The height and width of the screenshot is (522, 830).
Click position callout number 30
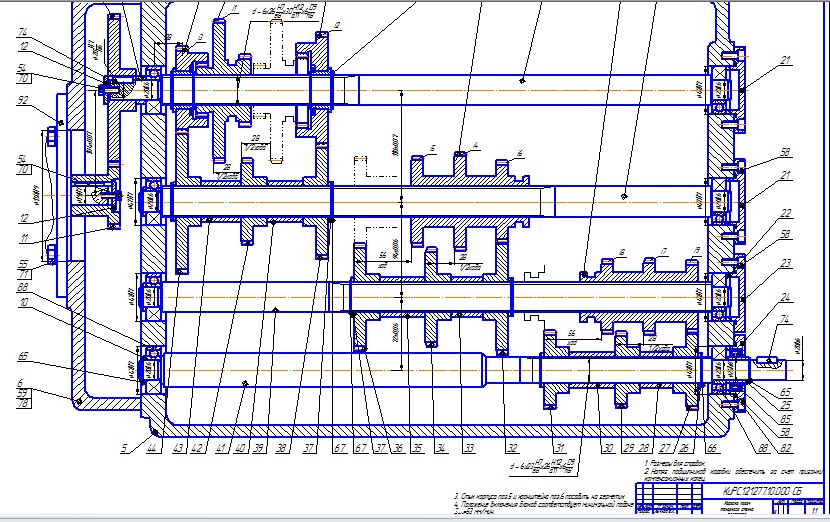click(608, 448)
